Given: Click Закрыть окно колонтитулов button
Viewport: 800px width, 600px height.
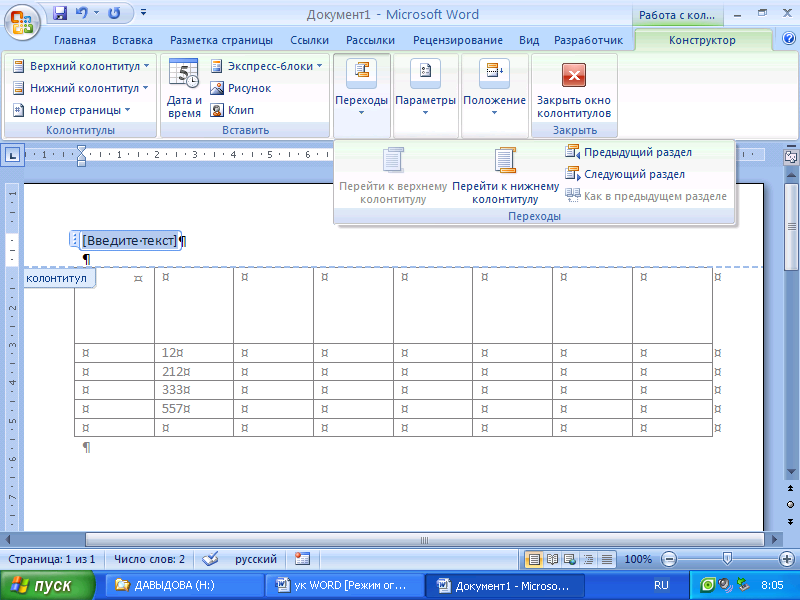Looking at the screenshot, I should coord(574,90).
